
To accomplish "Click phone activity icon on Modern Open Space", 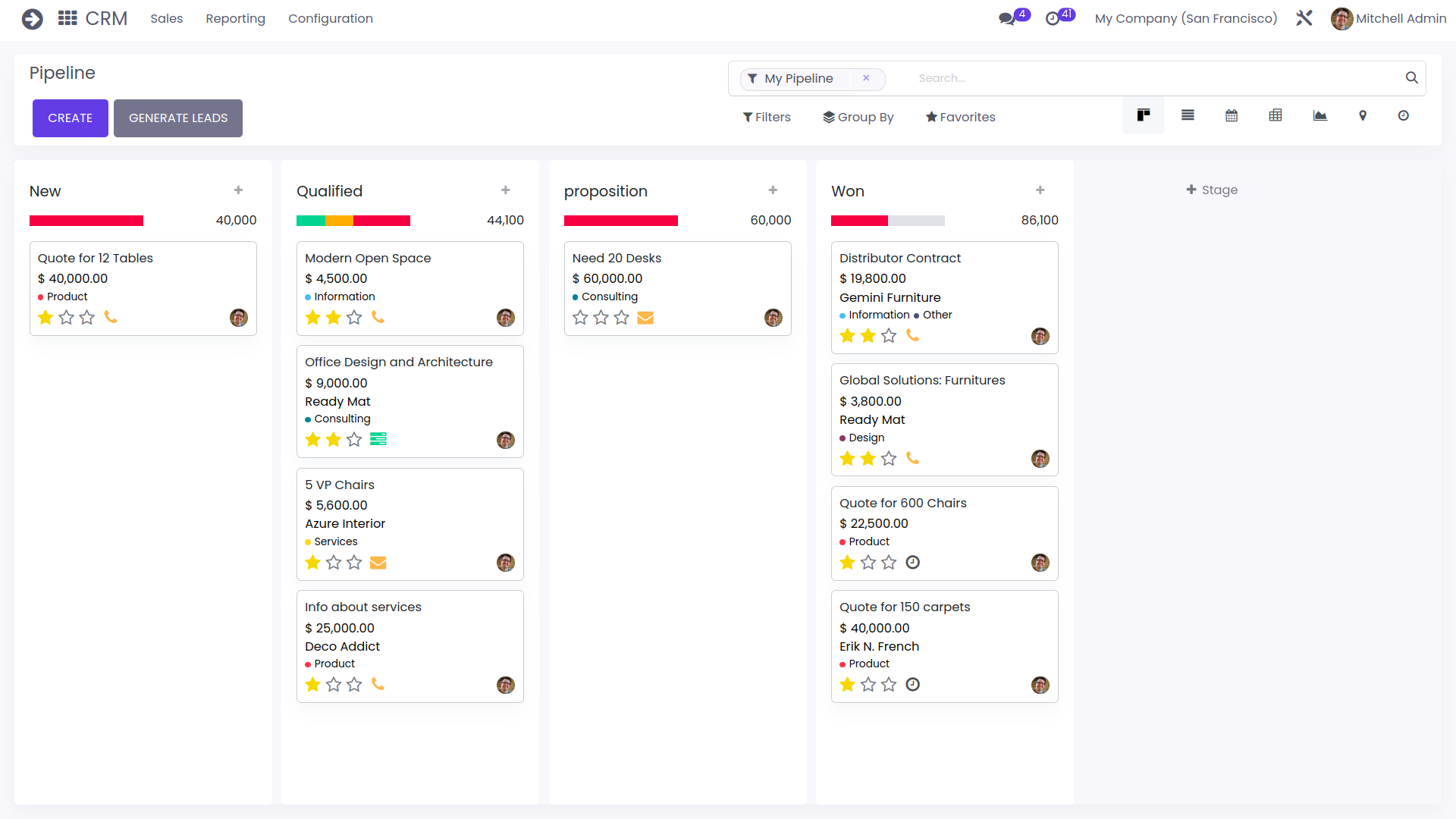I will tap(378, 317).
